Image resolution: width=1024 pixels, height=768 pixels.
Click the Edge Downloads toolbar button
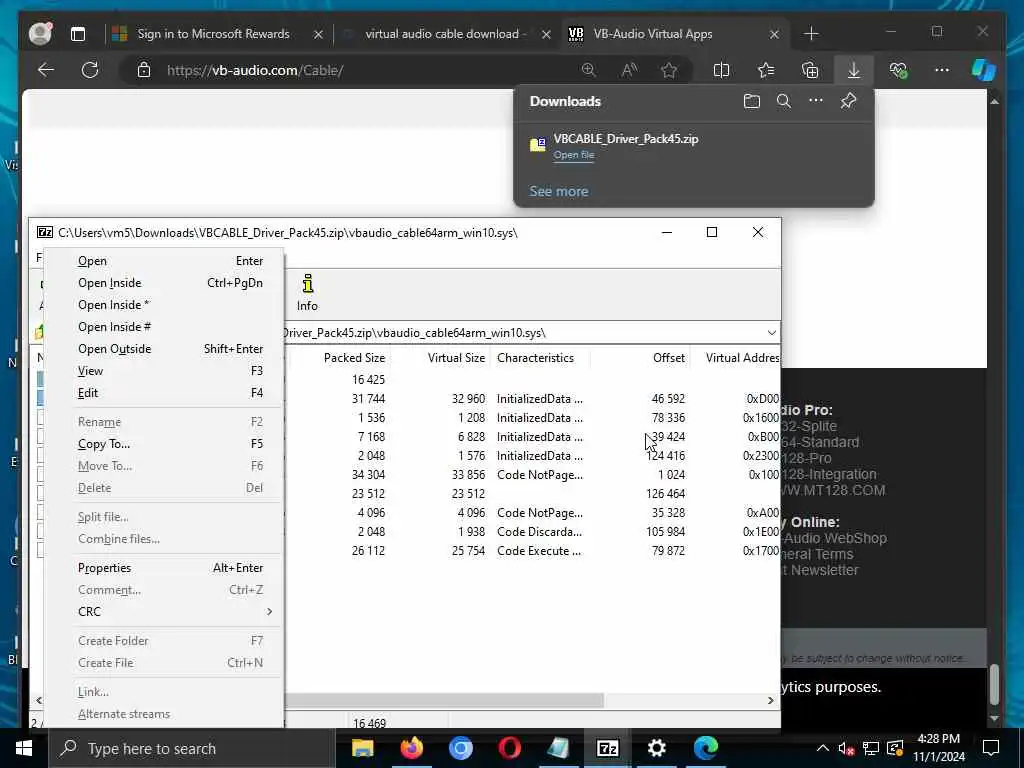(x=854, y=70)
